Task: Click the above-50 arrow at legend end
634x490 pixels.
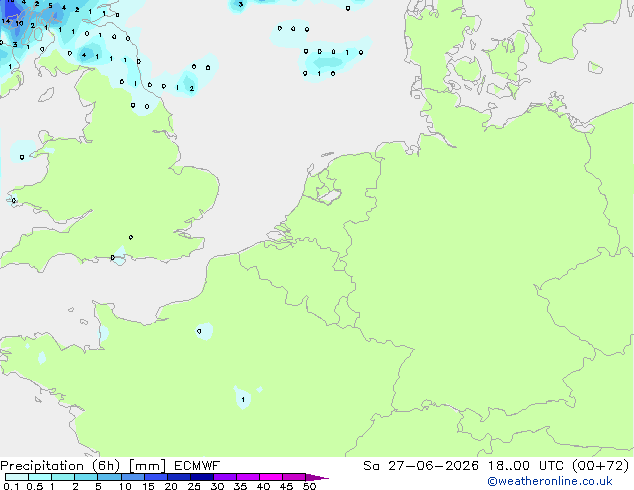Action: point(317,477)
